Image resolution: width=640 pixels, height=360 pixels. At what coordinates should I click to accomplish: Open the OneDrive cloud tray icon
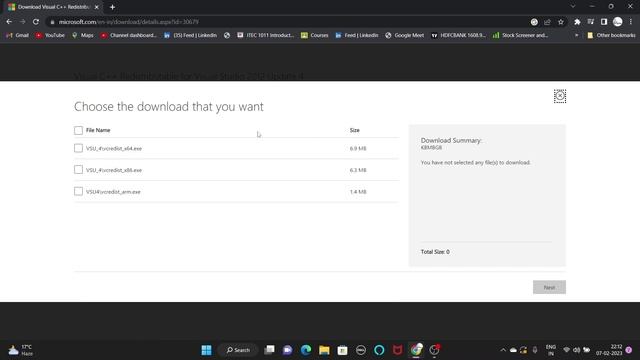(513, 350)
